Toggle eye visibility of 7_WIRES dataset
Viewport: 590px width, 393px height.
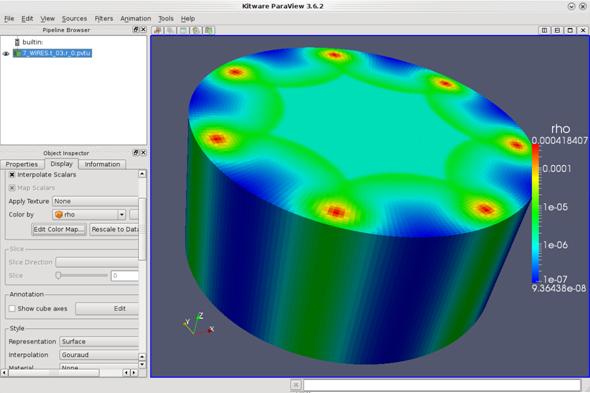6,53
